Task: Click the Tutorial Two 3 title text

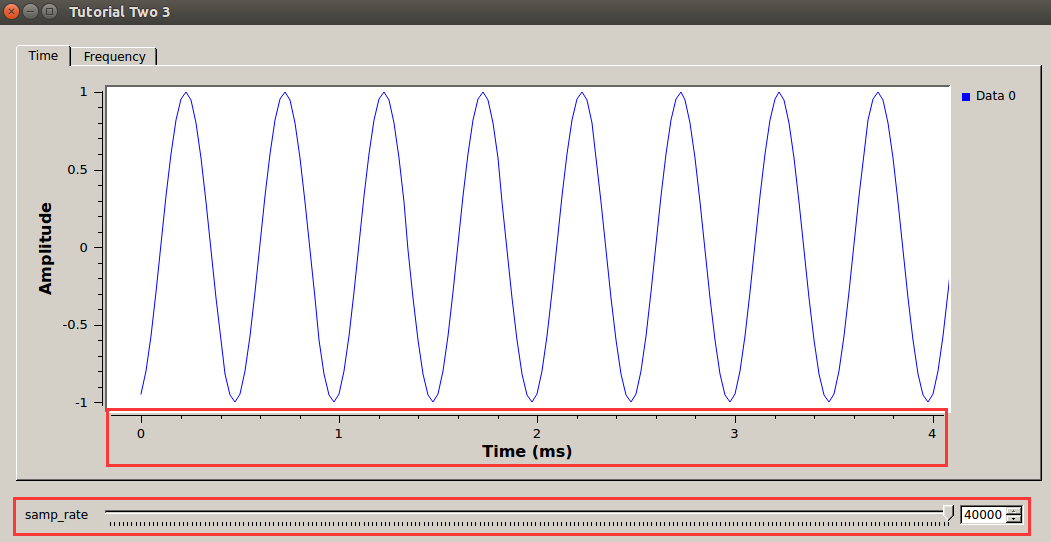Action: tap(119, 12)
